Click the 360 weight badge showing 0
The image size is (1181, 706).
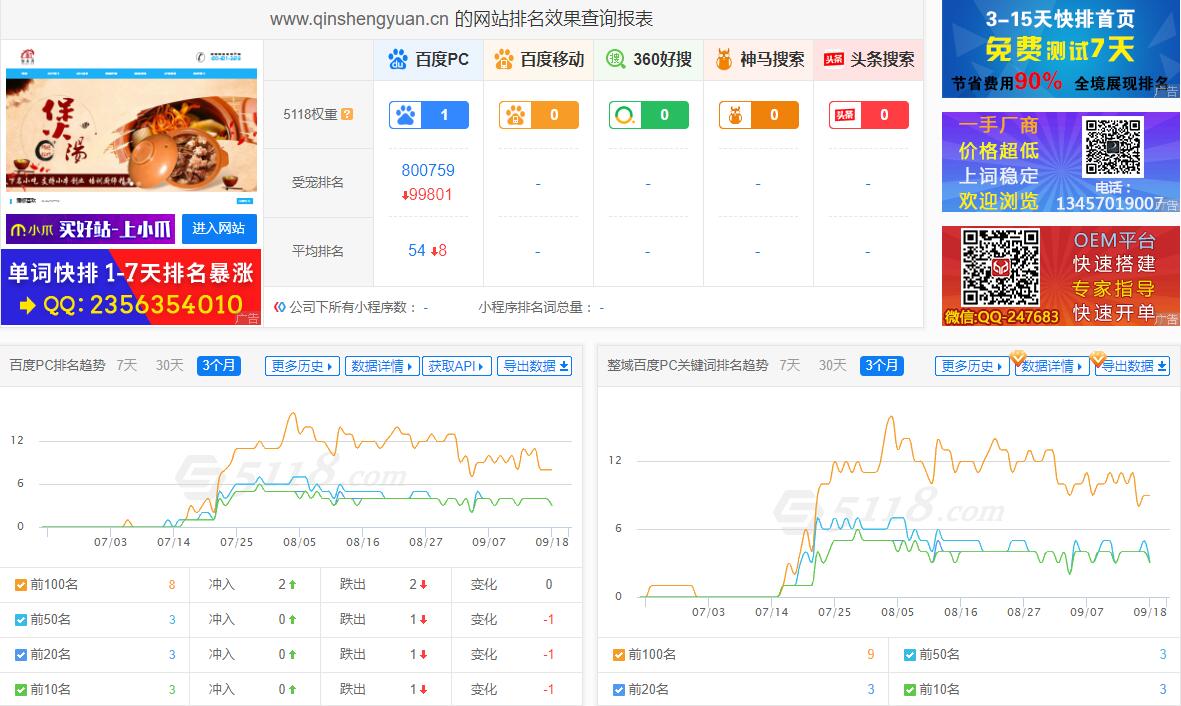[x=649, y=115]
